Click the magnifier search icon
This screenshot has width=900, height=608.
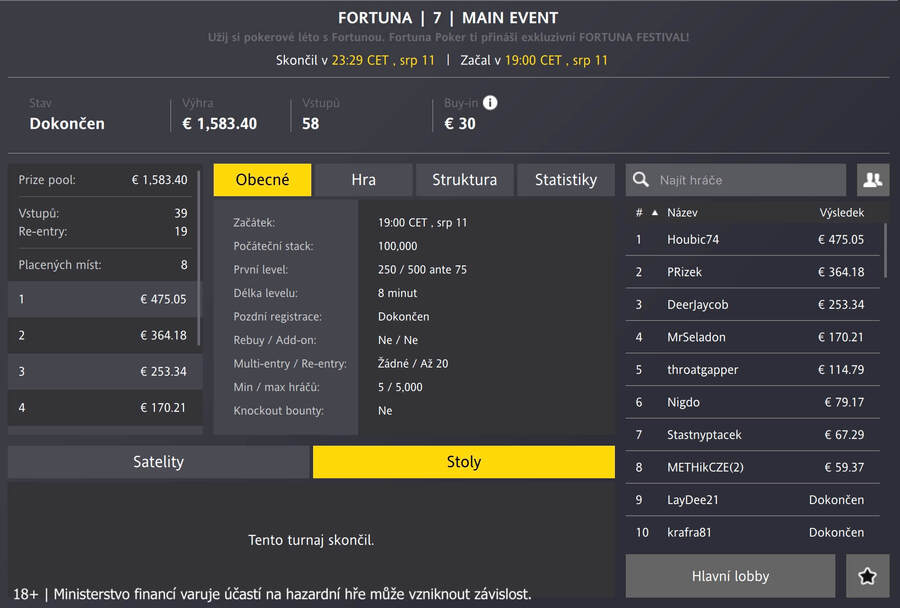click(641, 180)
